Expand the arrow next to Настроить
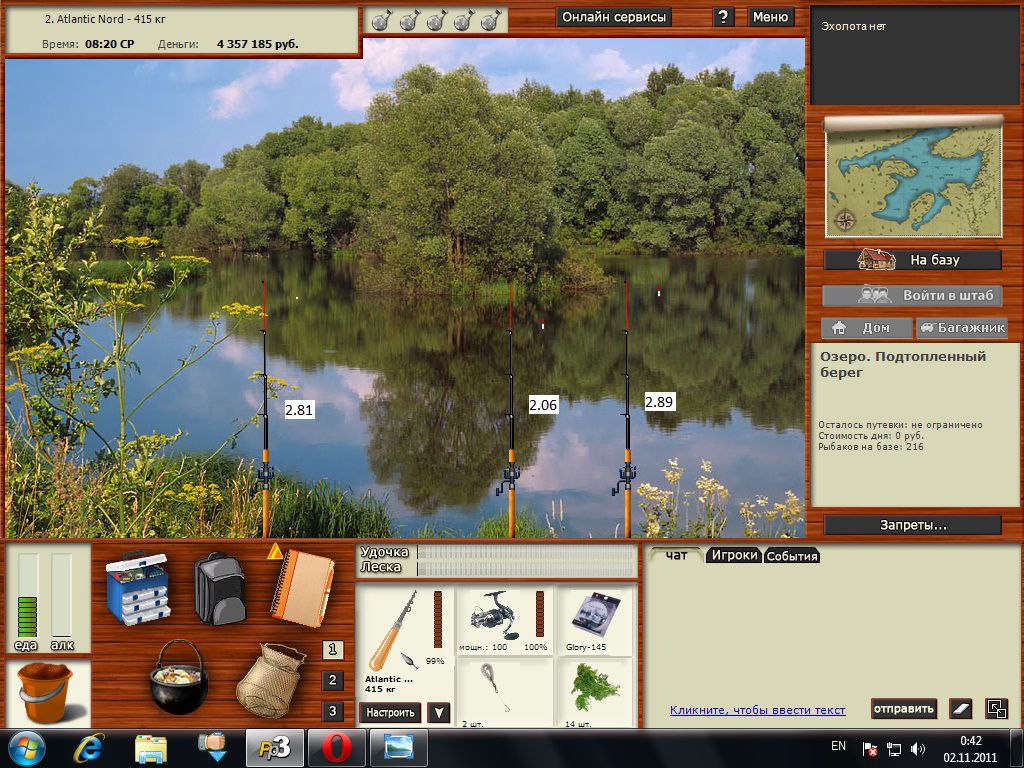This screenshot has height=768, width=1024. 439,712
